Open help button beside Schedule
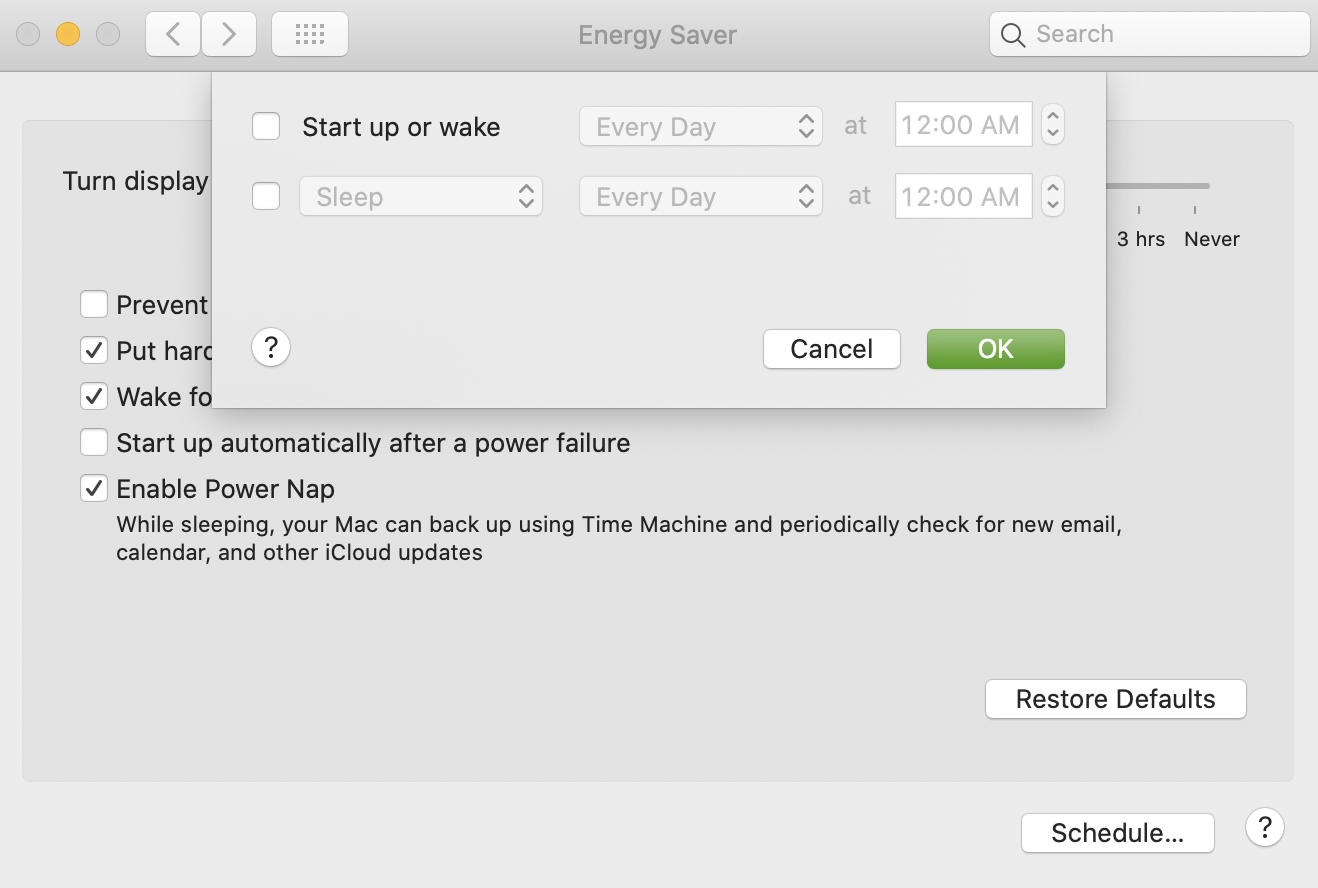This screenshot has width=1318, height=888. point(1265,827)
